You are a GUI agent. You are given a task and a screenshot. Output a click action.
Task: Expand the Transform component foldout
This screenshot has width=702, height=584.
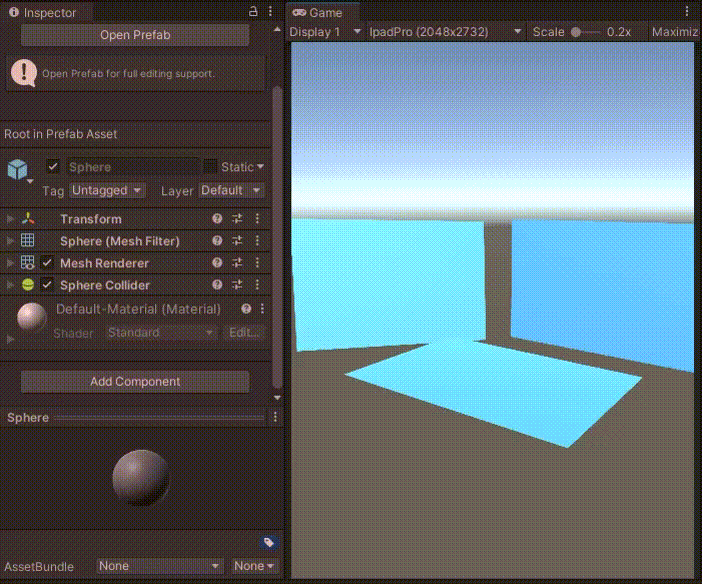coord(10,219)
